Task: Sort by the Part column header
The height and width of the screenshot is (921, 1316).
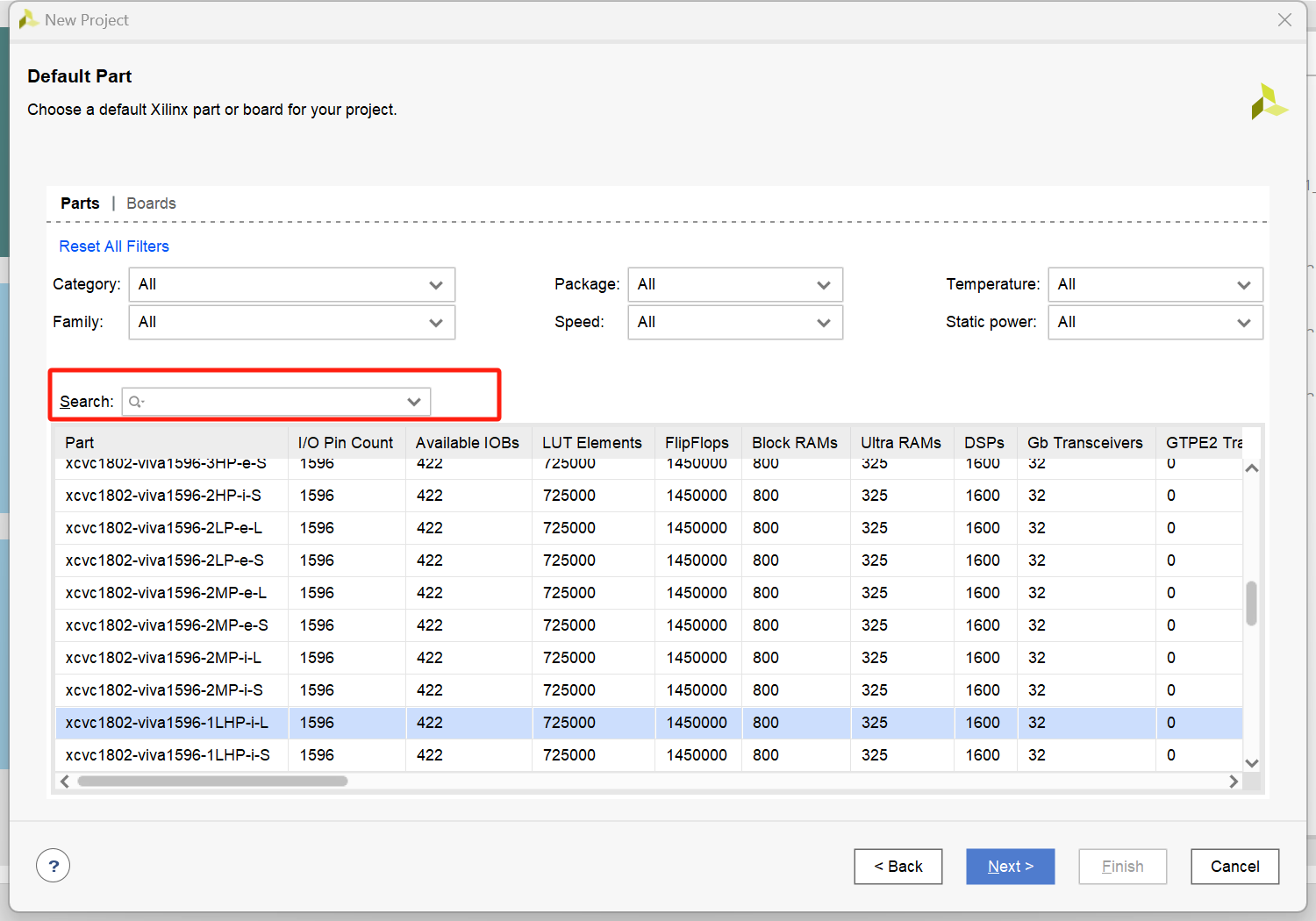Action: pos(171,443)
